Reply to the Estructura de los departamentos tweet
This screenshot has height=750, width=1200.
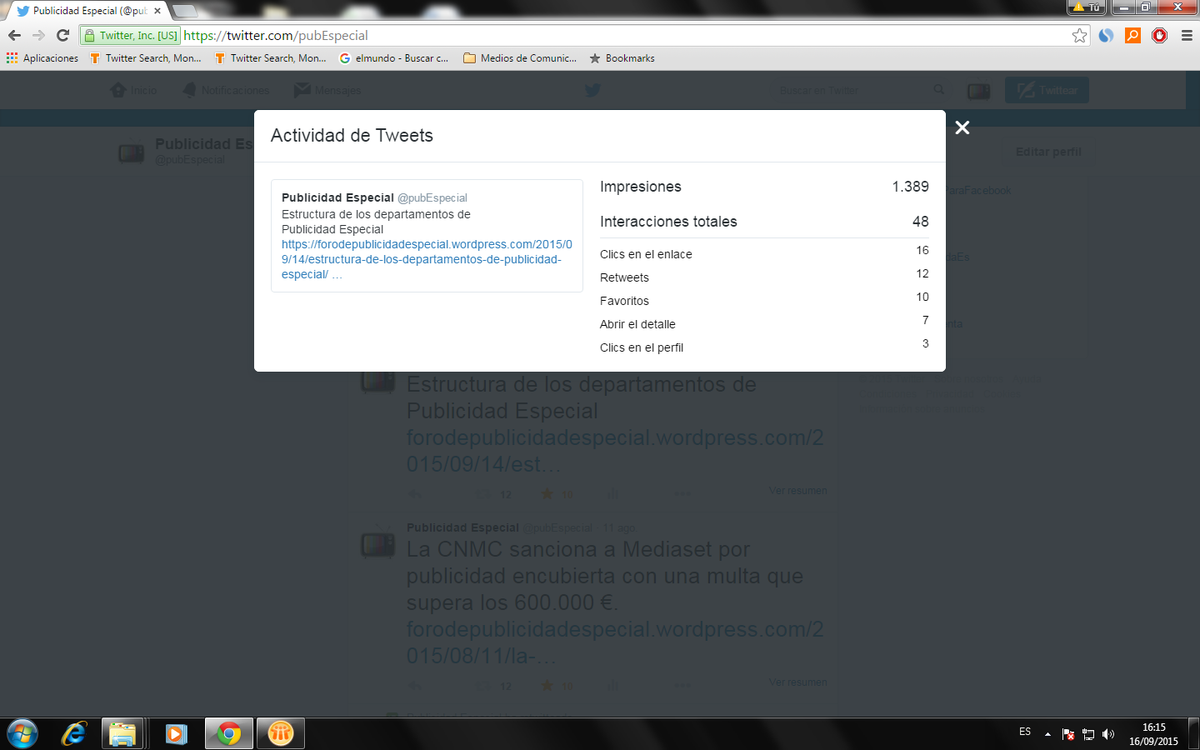[x=416, y=493]
